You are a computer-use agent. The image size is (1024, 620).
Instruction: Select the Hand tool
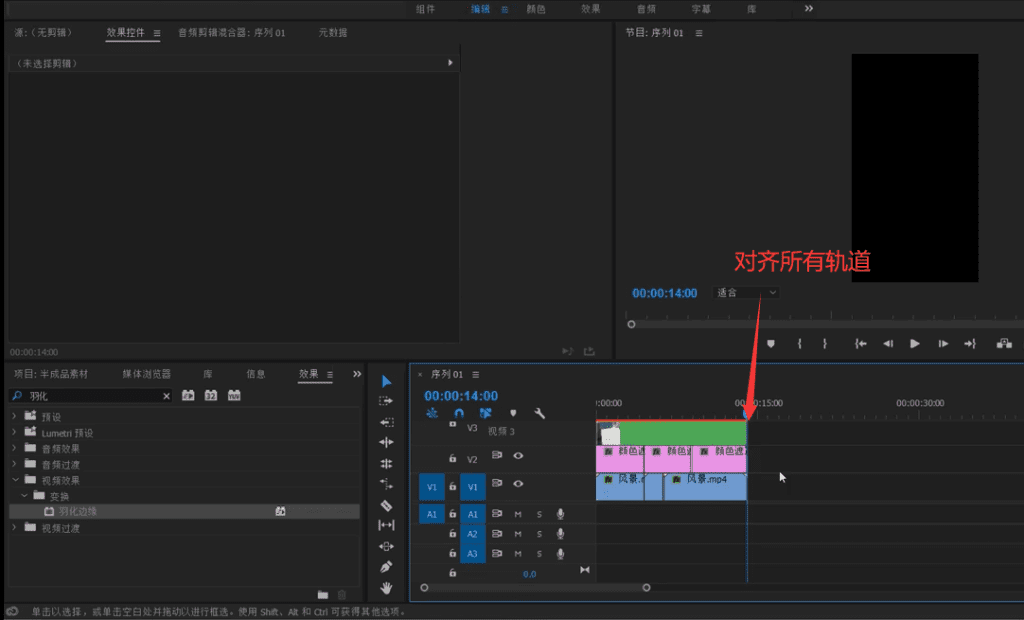coord(386,588)
